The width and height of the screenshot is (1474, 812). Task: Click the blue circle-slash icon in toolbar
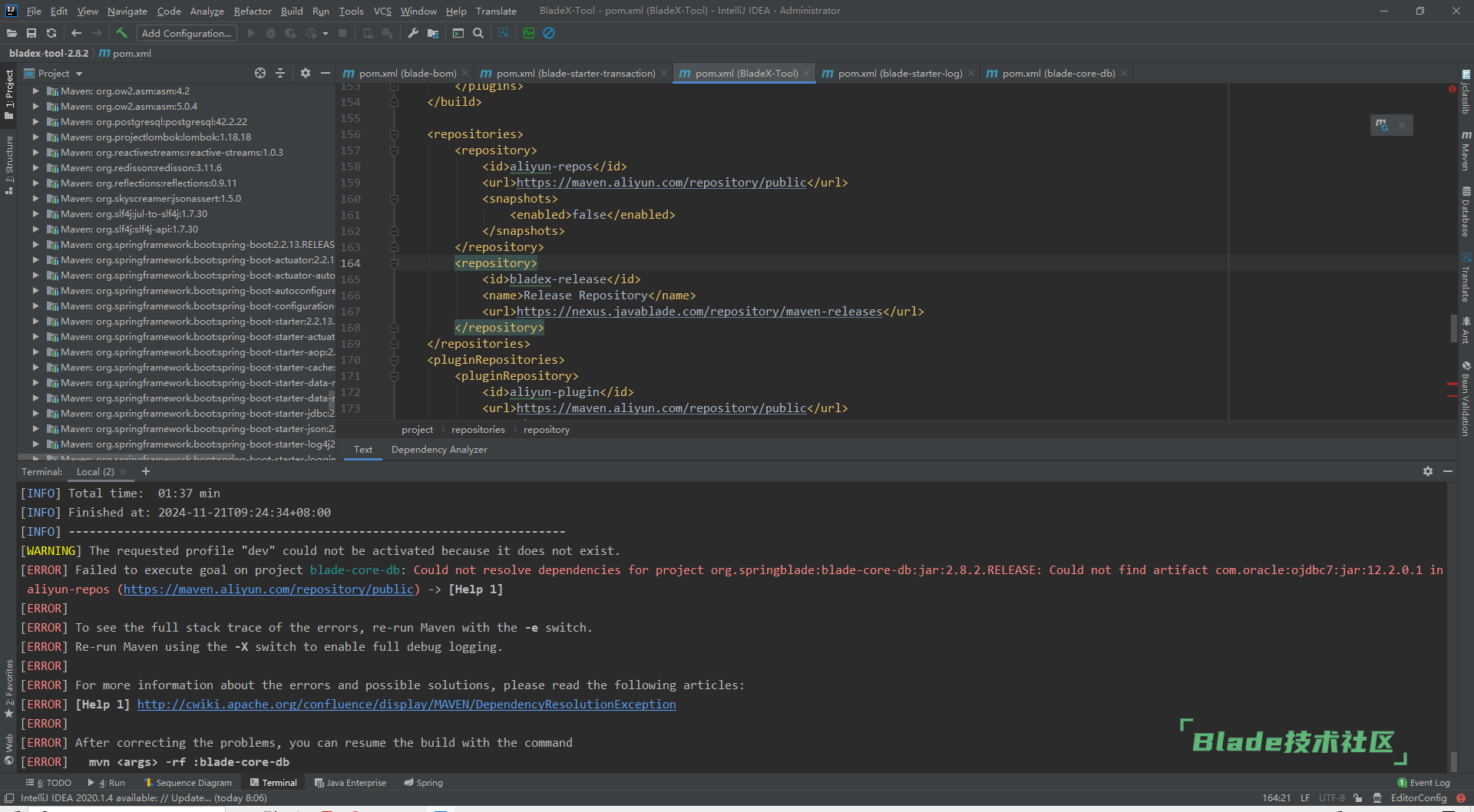pyautogui.click(x=549, y=33)
